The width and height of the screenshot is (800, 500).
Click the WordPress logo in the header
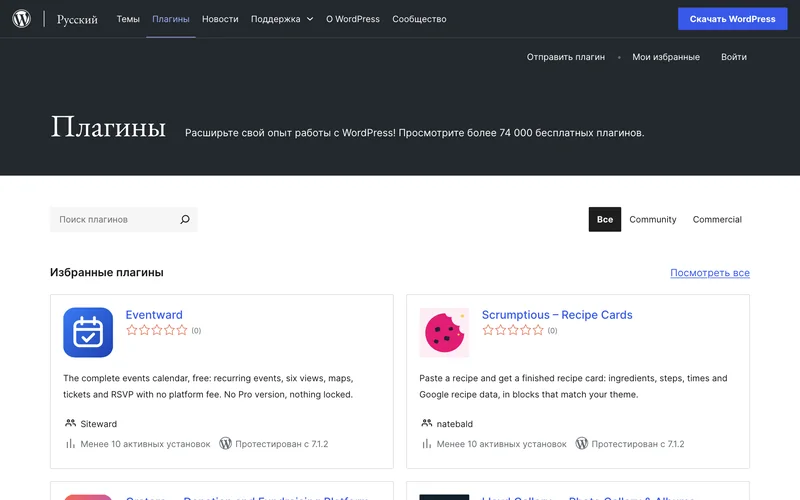(21, 19)
